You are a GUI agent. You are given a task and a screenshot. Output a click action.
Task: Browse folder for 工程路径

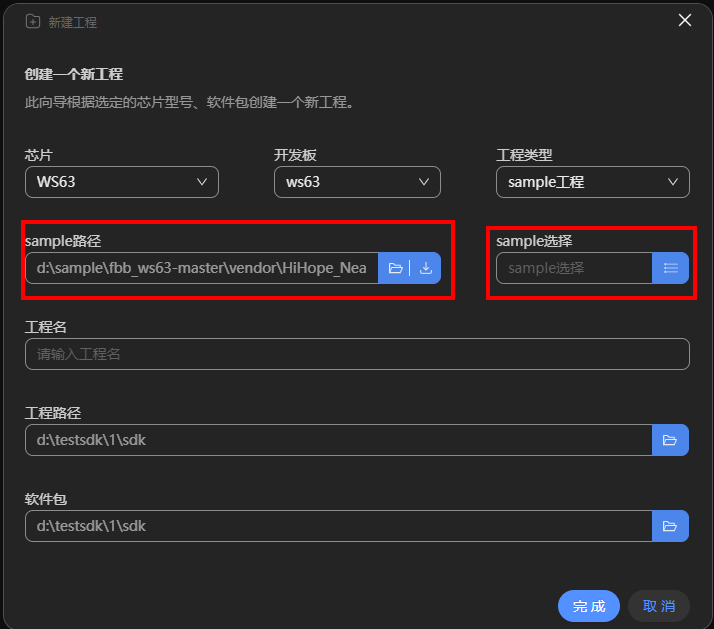point(670,440)
